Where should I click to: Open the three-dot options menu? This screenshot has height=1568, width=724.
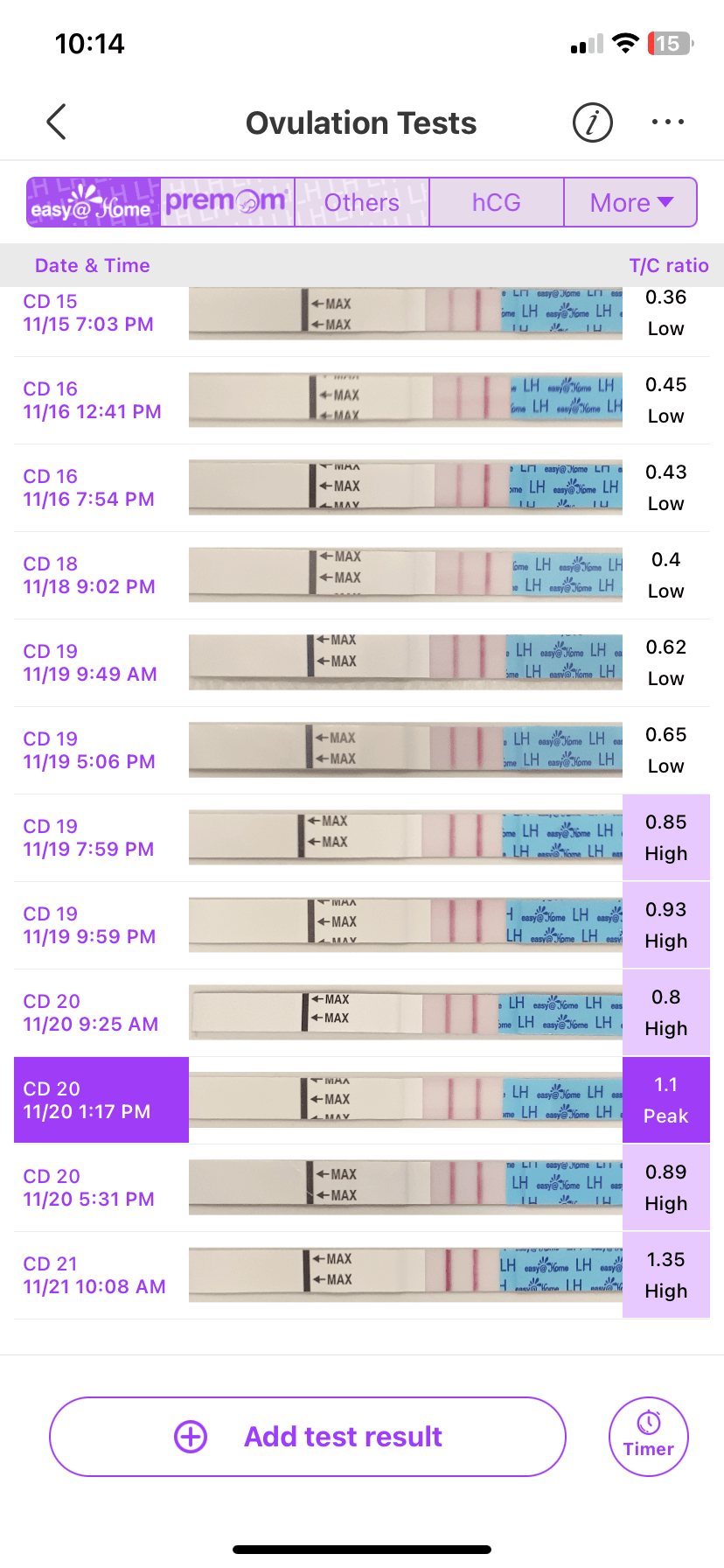(x=667, y=122)
